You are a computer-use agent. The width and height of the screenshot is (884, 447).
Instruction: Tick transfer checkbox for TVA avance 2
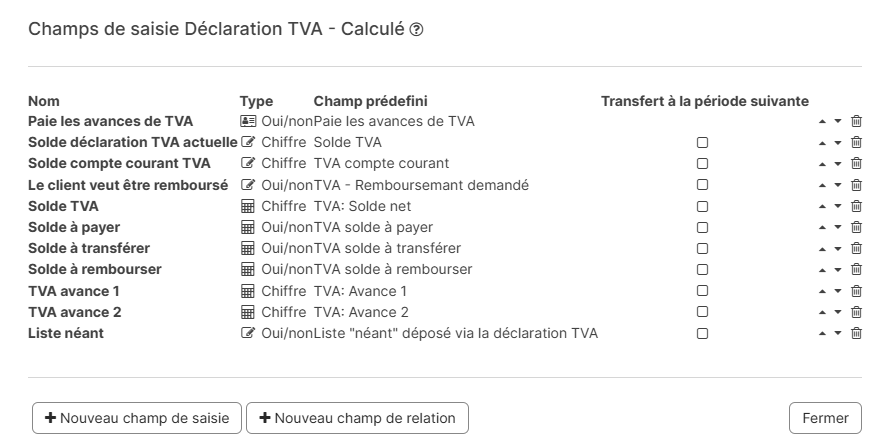(x=703, y=312)
